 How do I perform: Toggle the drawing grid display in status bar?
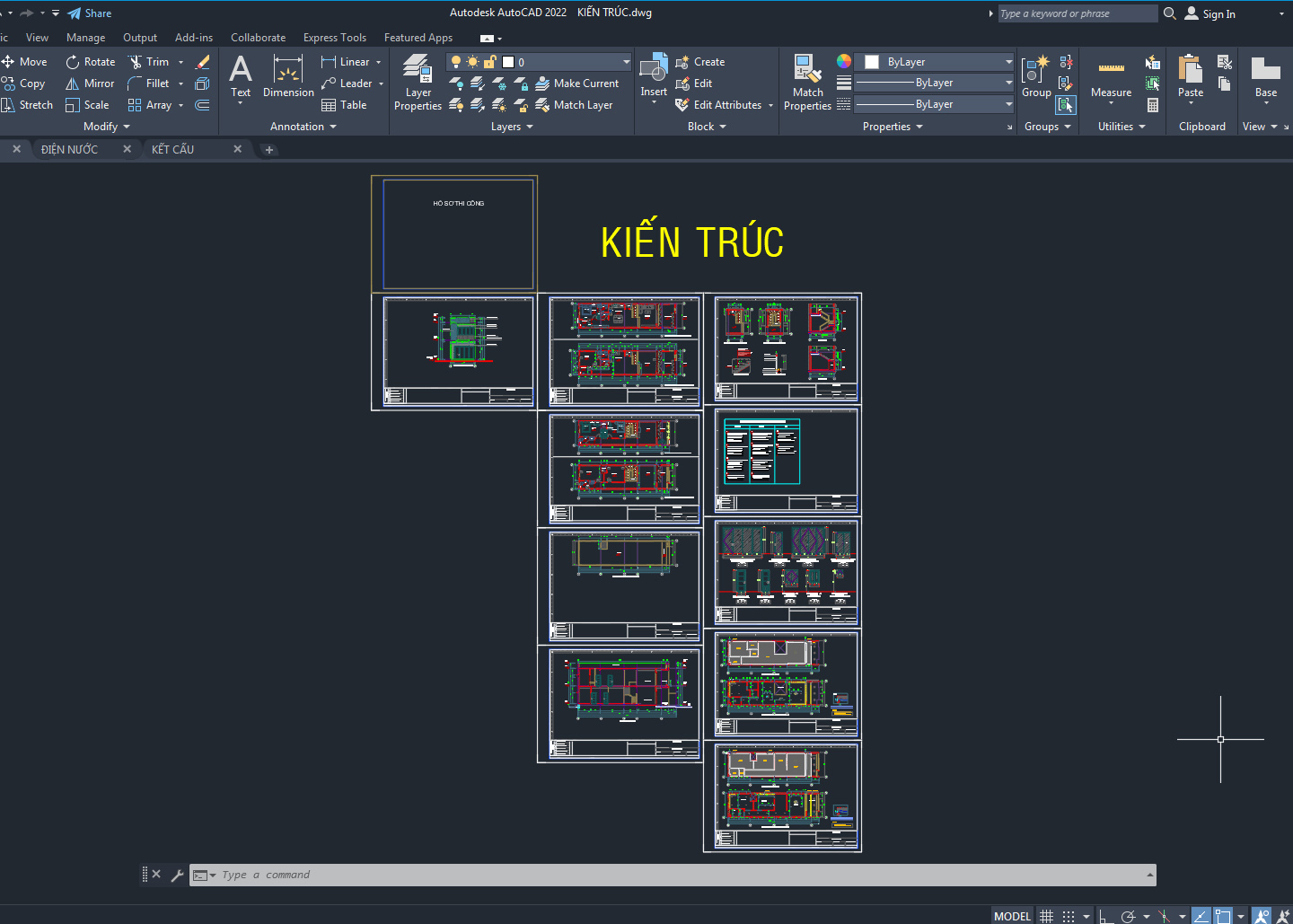tap(1046, 916)
